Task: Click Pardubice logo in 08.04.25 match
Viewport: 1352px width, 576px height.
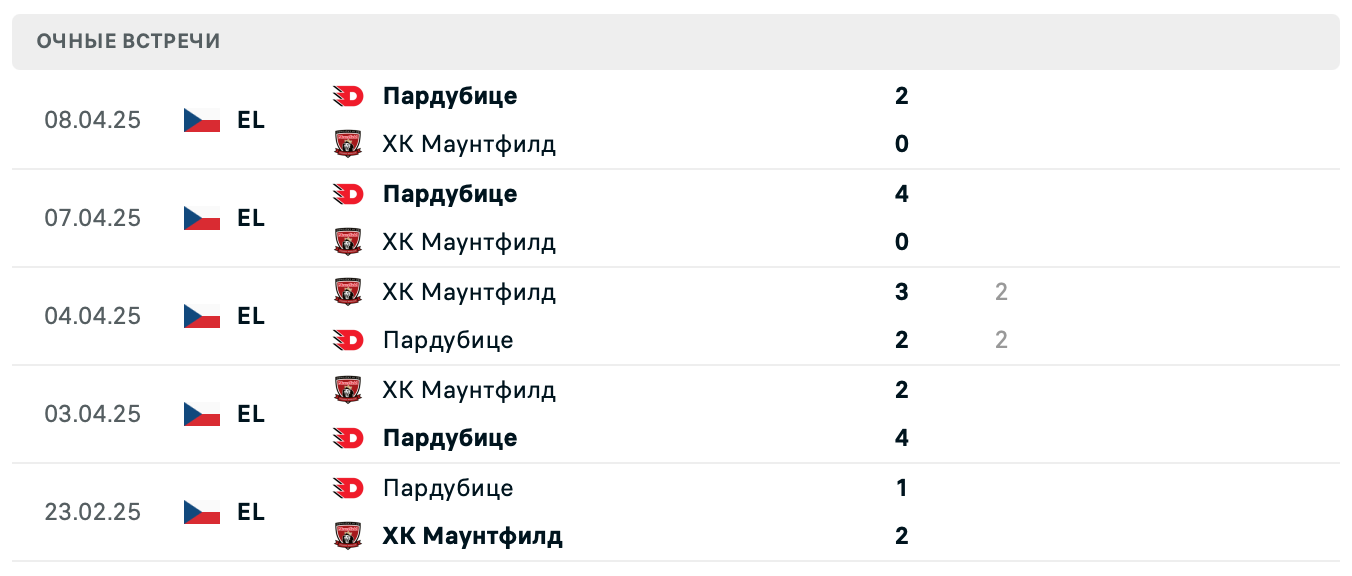Action: [x=348, y=96]
